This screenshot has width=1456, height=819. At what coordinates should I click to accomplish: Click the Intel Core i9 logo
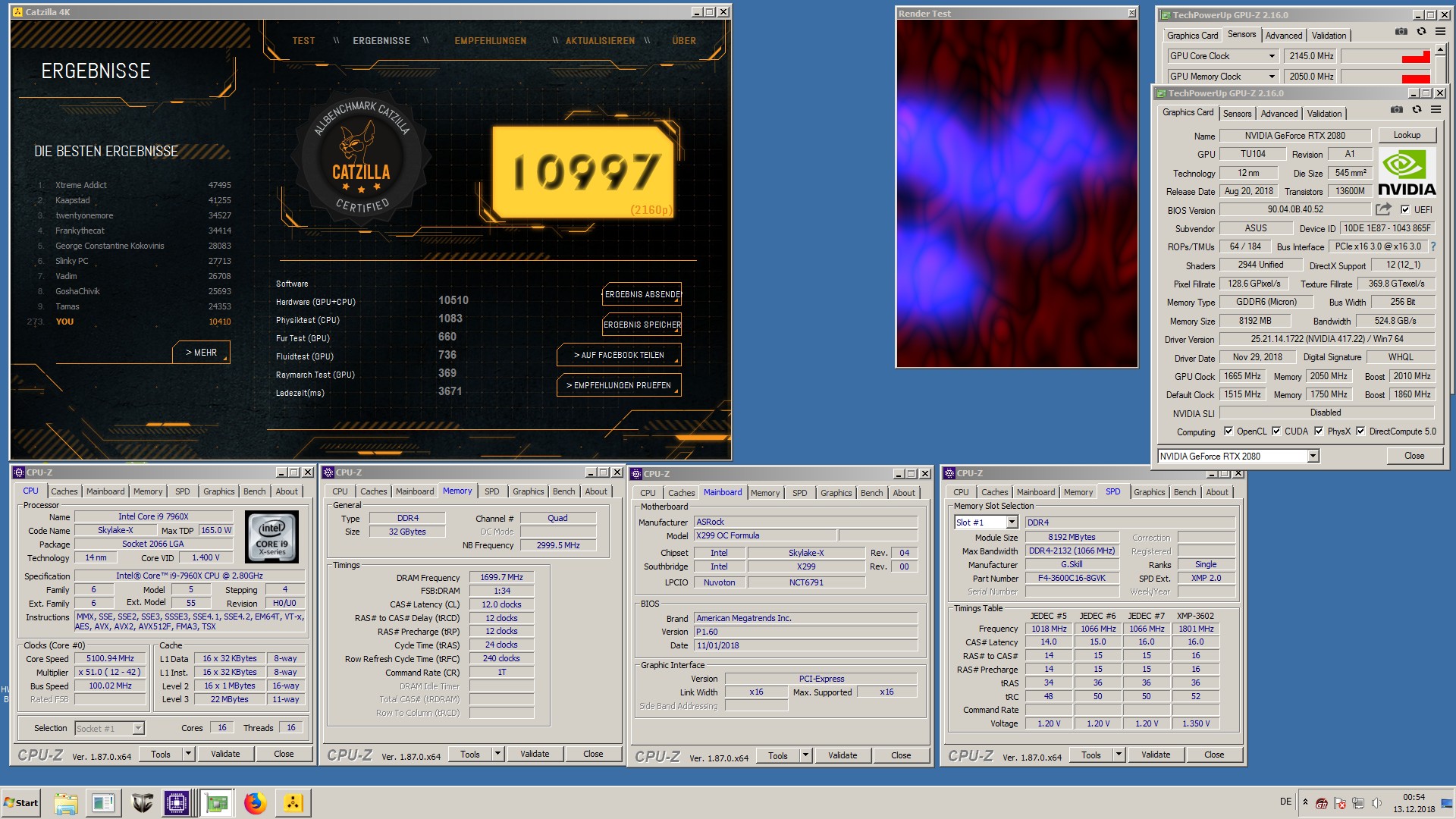pos(272,536)
